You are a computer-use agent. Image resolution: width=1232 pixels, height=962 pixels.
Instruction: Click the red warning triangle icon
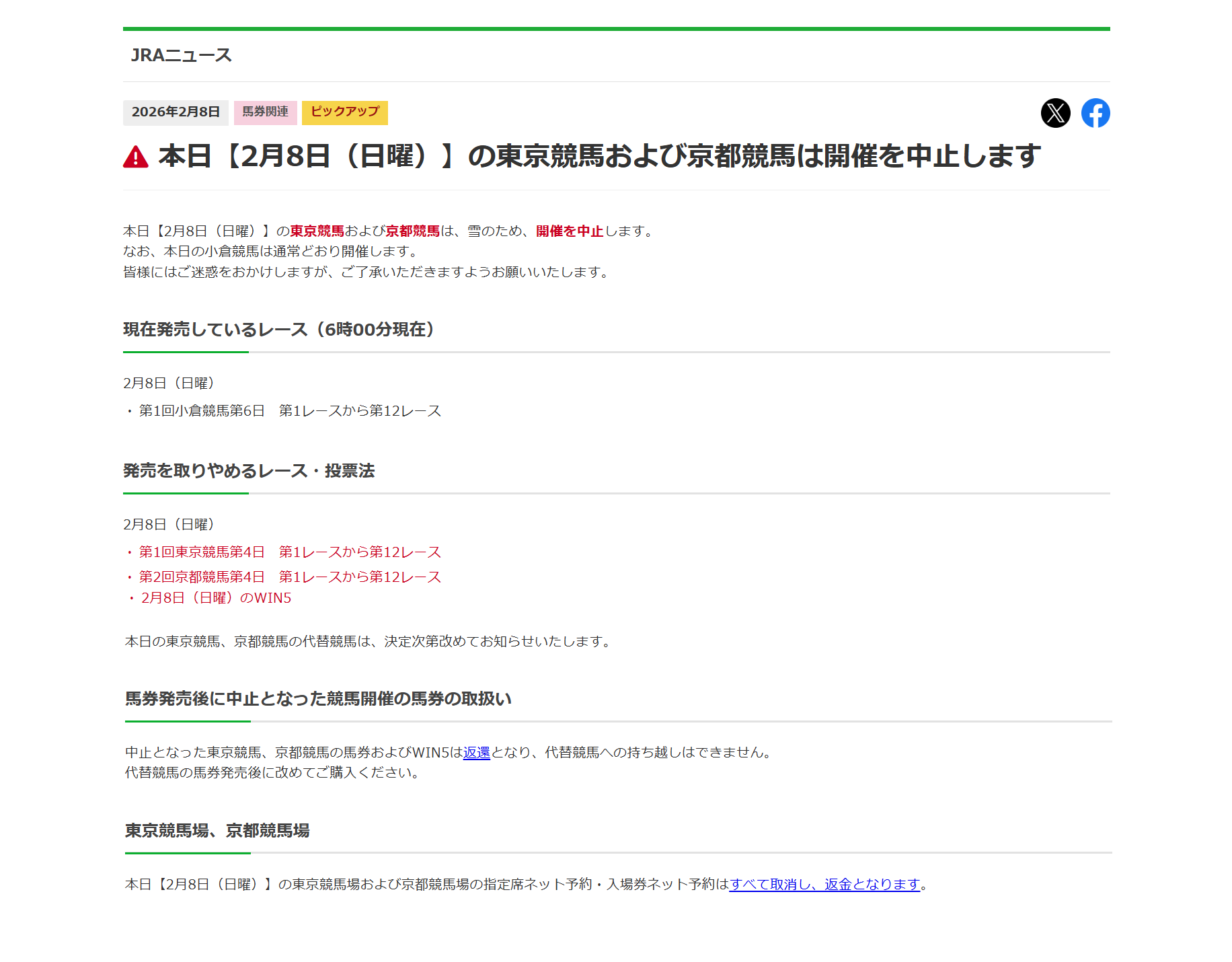pyautogui.click(x=136, y=157)
